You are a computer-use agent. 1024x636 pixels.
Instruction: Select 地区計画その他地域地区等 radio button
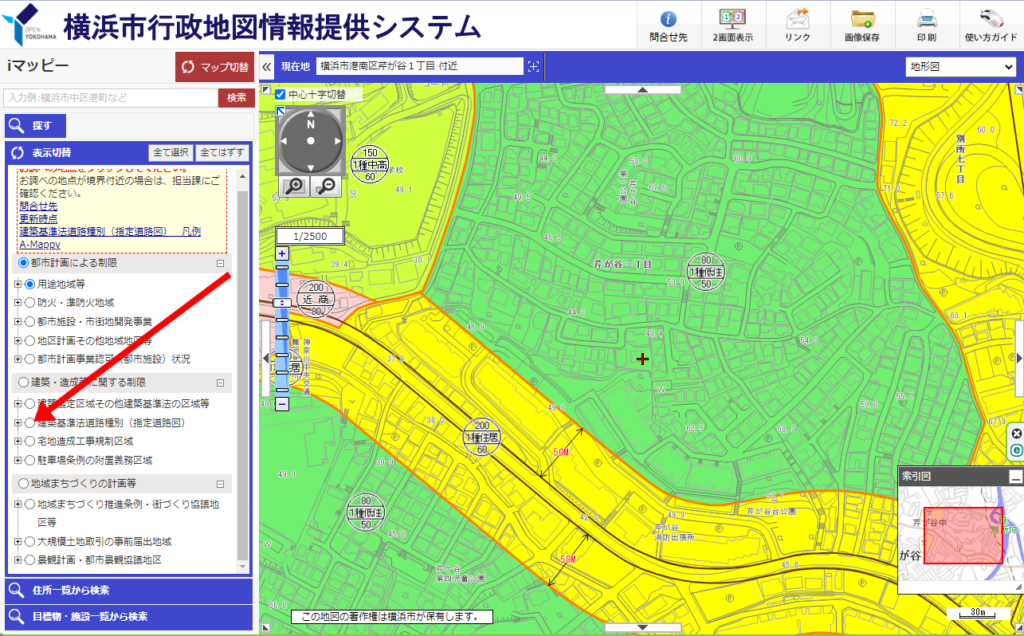click(29, 340)
